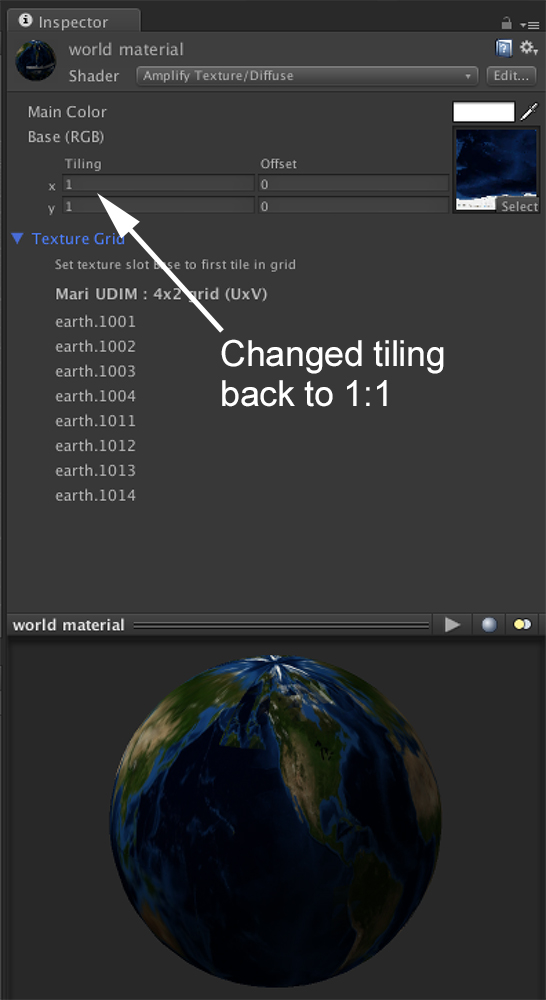The image size is (546, 1000).
Task: Open the Shader dropdown Amplify Texture/Diffuse
Action: click(307, 76)
